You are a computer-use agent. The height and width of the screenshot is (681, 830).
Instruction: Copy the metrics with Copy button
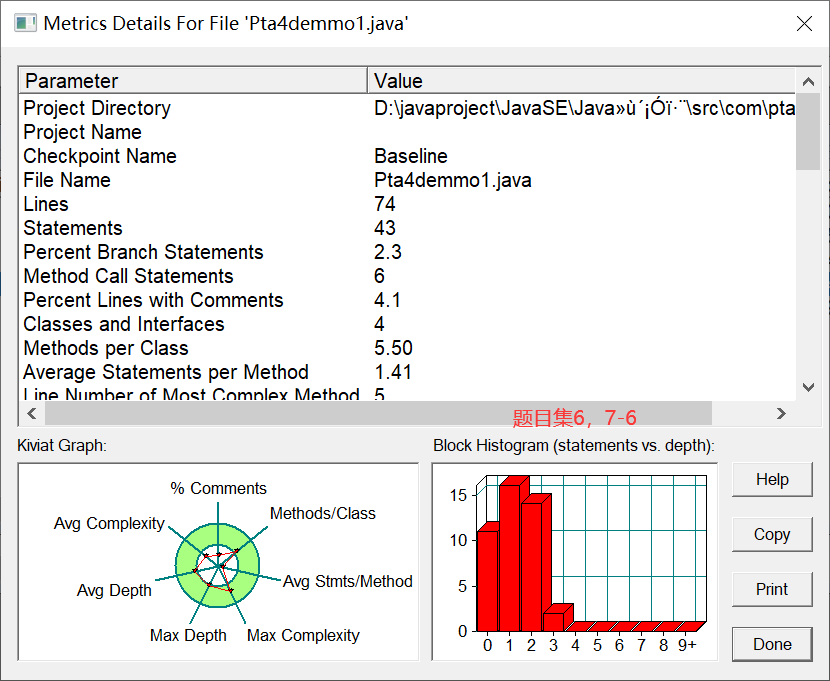click(772, 534)
